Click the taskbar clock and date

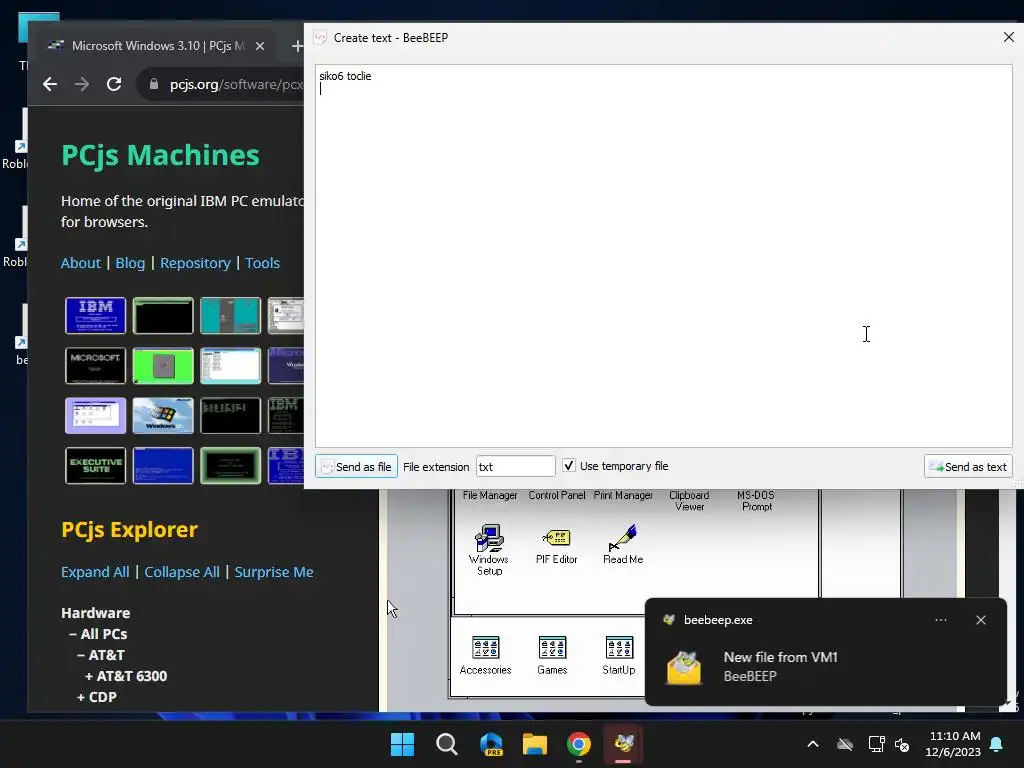pyautogui.click(x=953, y=744)
